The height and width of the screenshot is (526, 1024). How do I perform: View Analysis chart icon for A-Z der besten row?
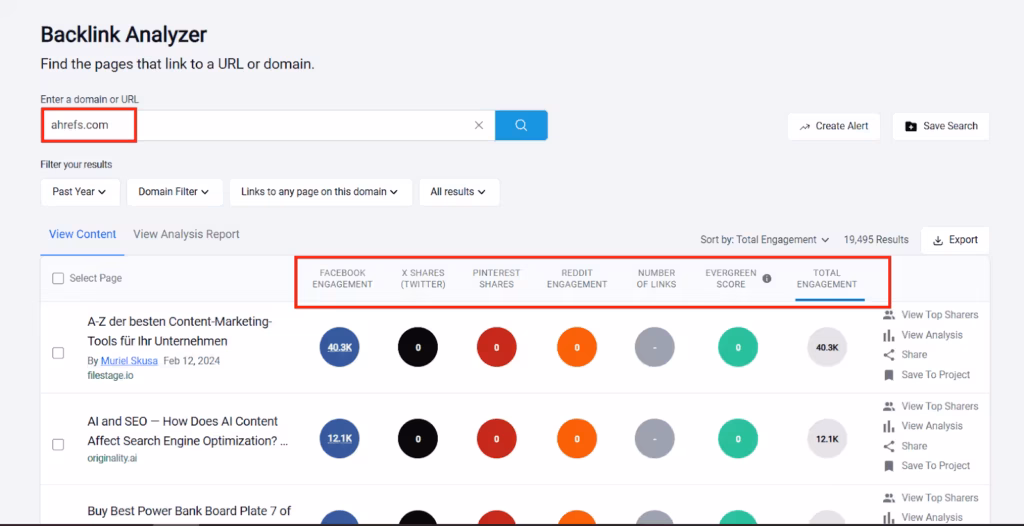[x=888, y=335]
